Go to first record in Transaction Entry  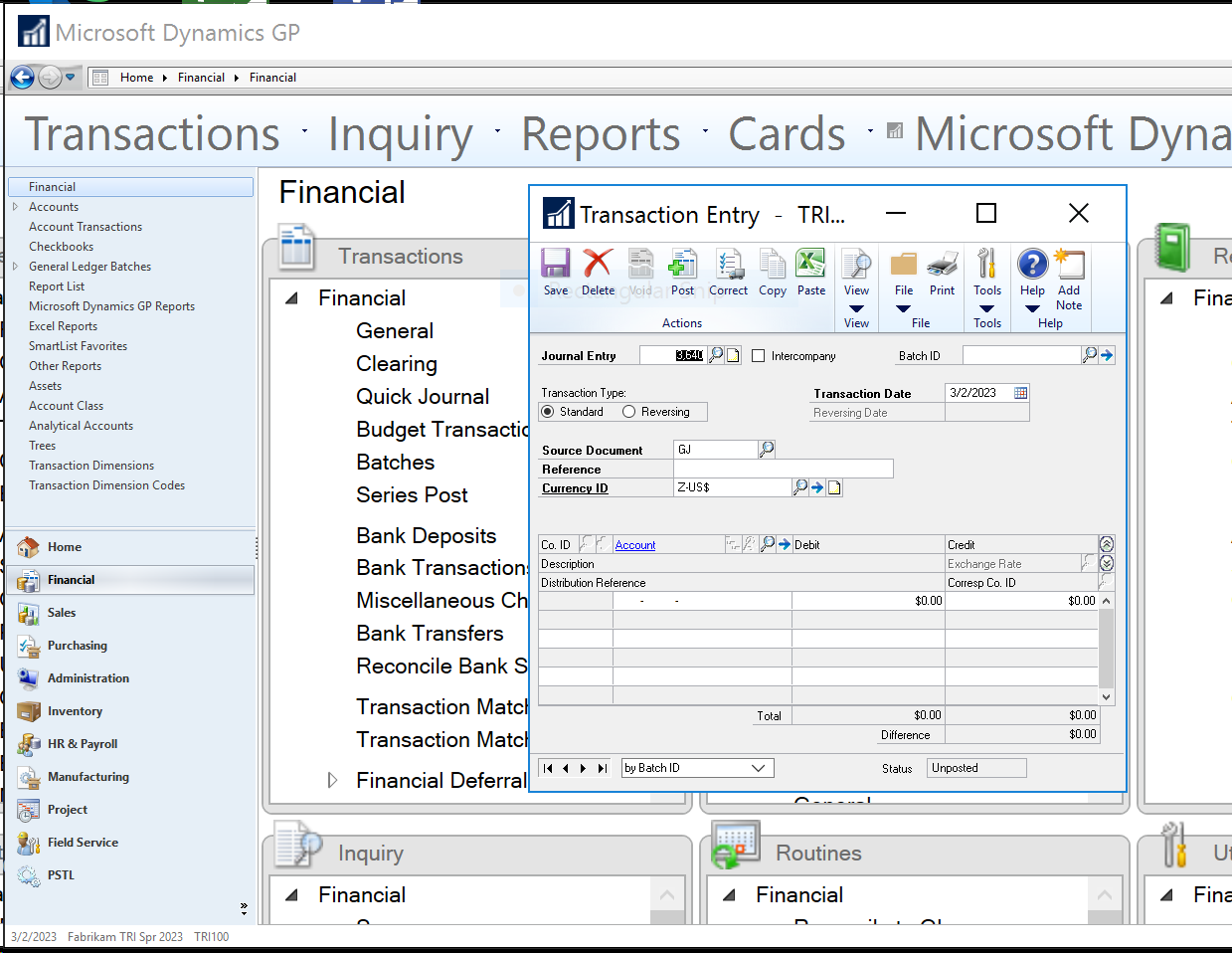point(548,768)
